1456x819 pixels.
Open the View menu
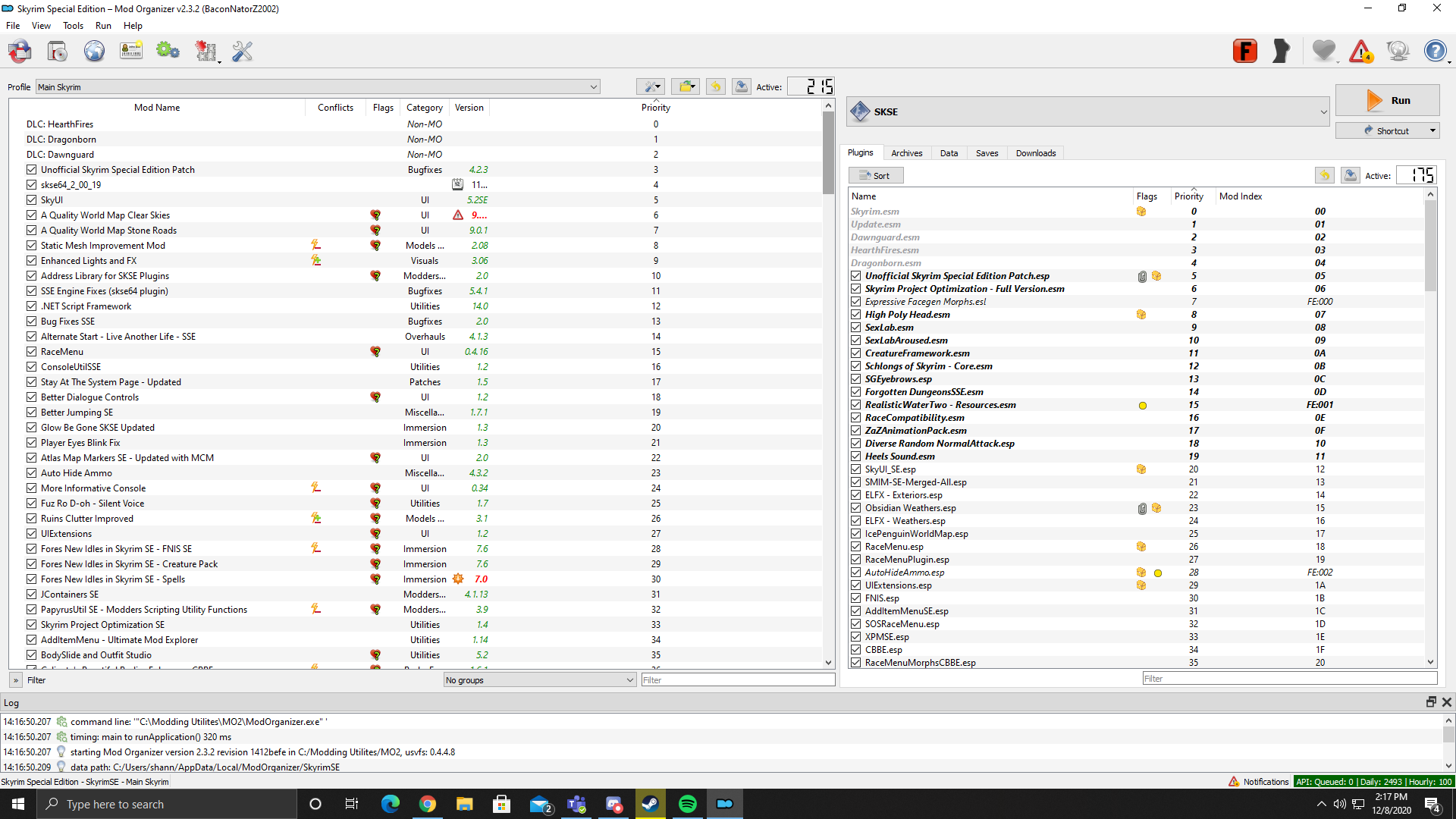click(41, 26)
